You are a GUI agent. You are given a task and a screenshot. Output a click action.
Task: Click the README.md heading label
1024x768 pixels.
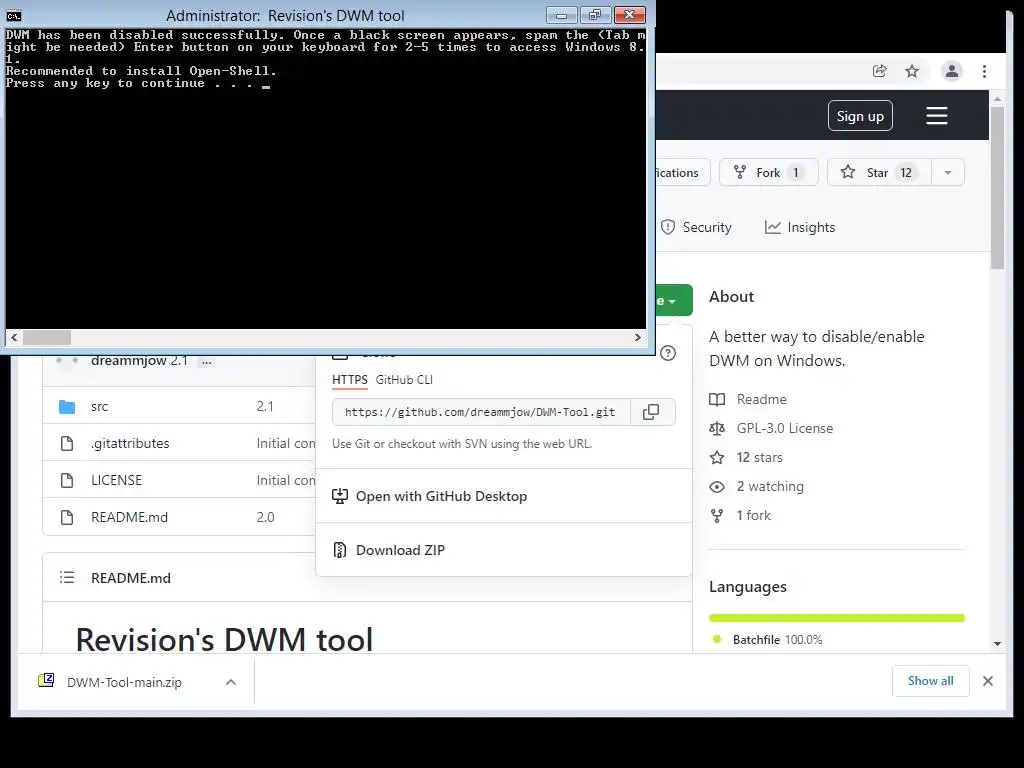point(131,578)
